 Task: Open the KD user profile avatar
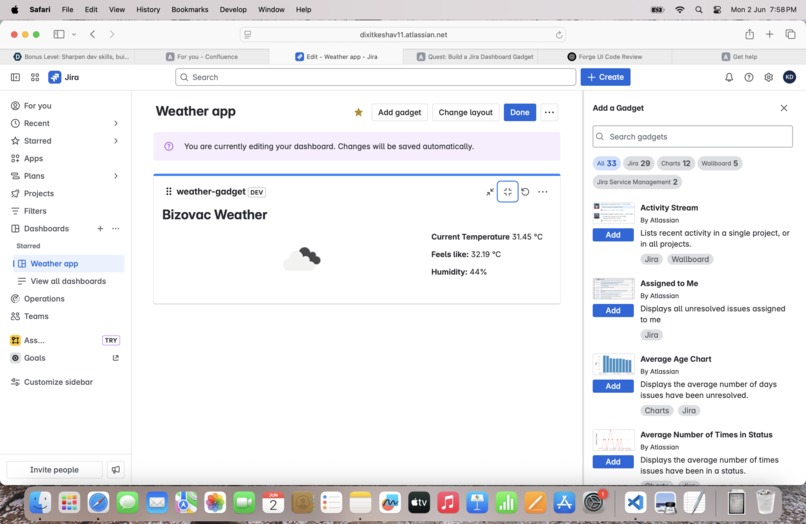790,77
